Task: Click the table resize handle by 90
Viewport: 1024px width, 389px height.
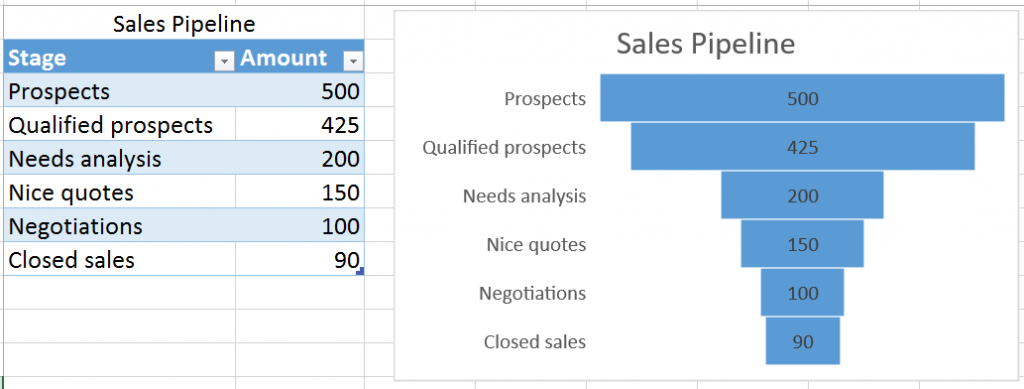Action: click(360, 271)
